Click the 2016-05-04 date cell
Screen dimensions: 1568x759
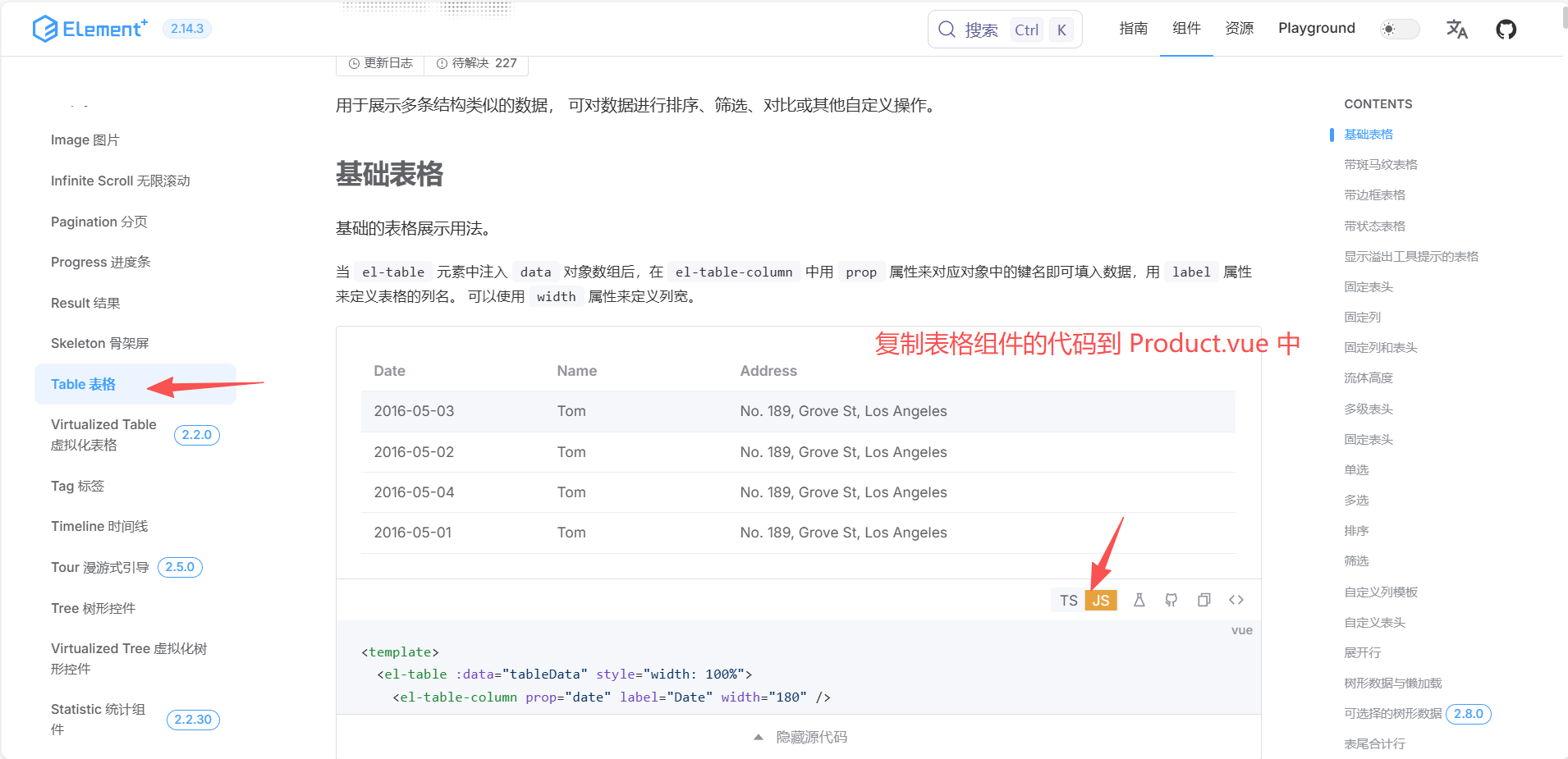point(414,492)
